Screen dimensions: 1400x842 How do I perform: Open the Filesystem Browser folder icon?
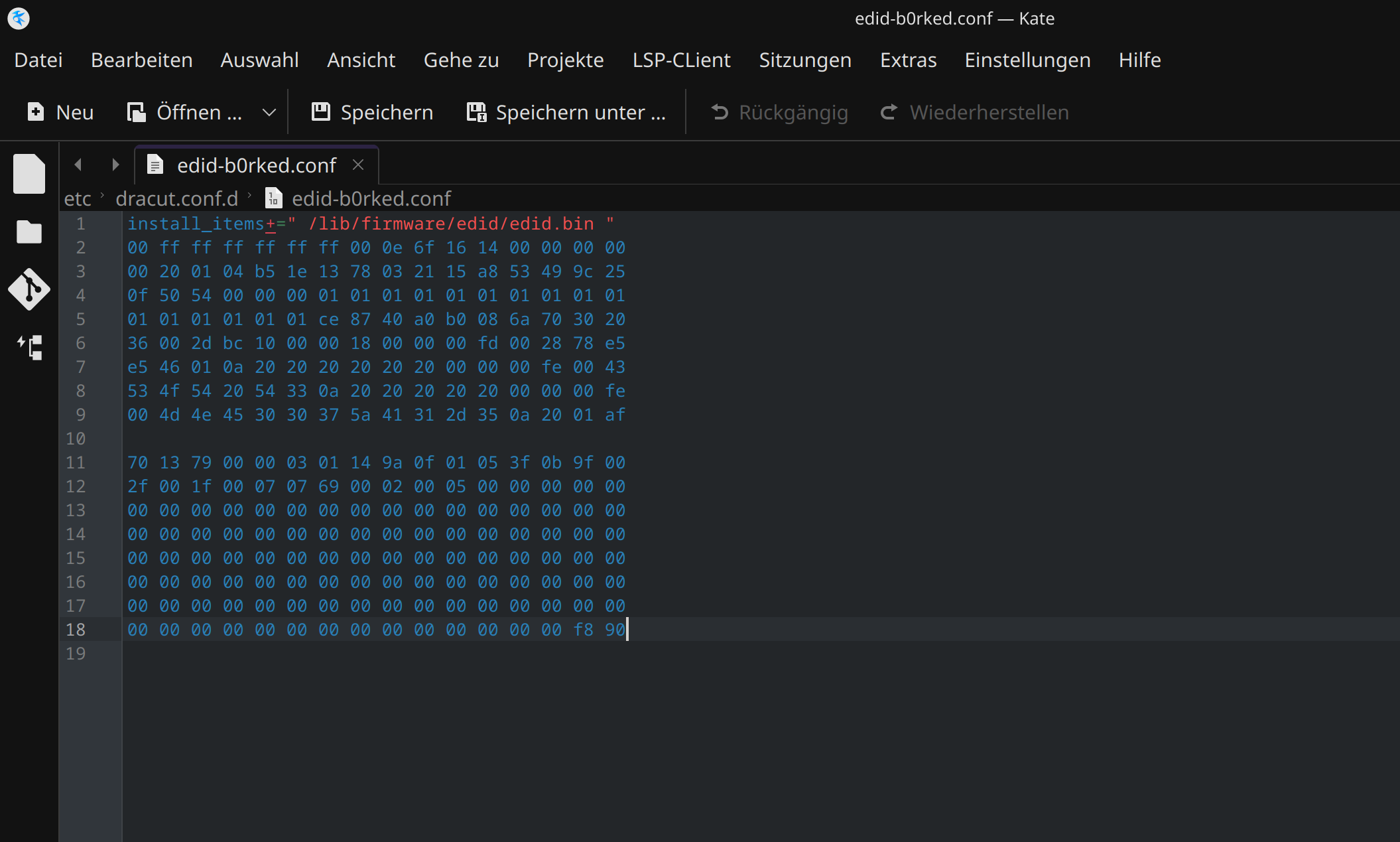pyautogui.click(x=29, y=232)
